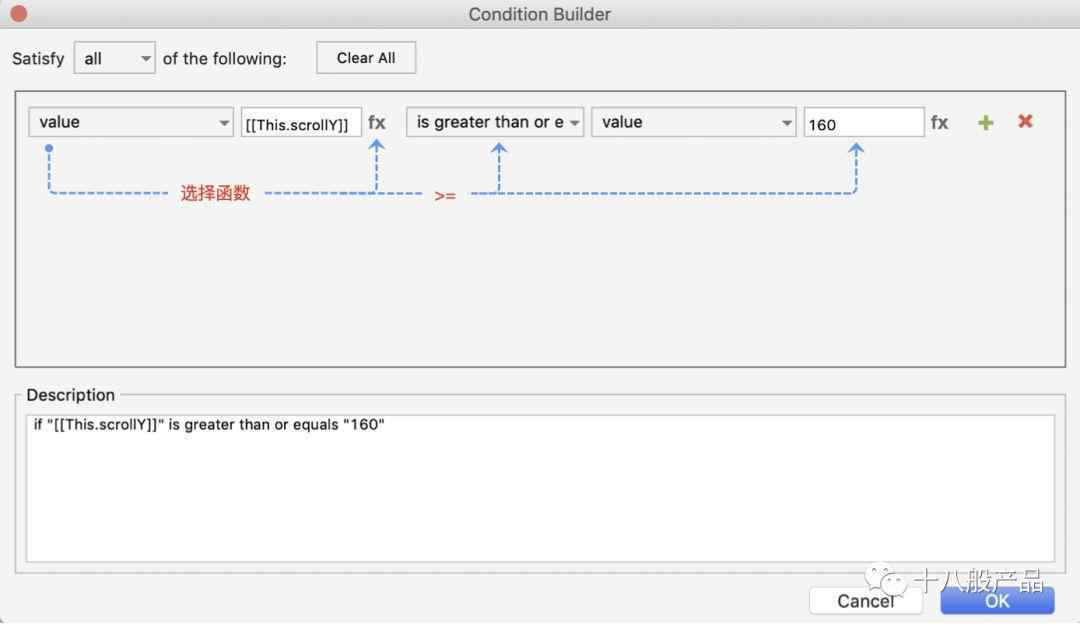
Task: Click the Description group label
Action: [70, 395]
